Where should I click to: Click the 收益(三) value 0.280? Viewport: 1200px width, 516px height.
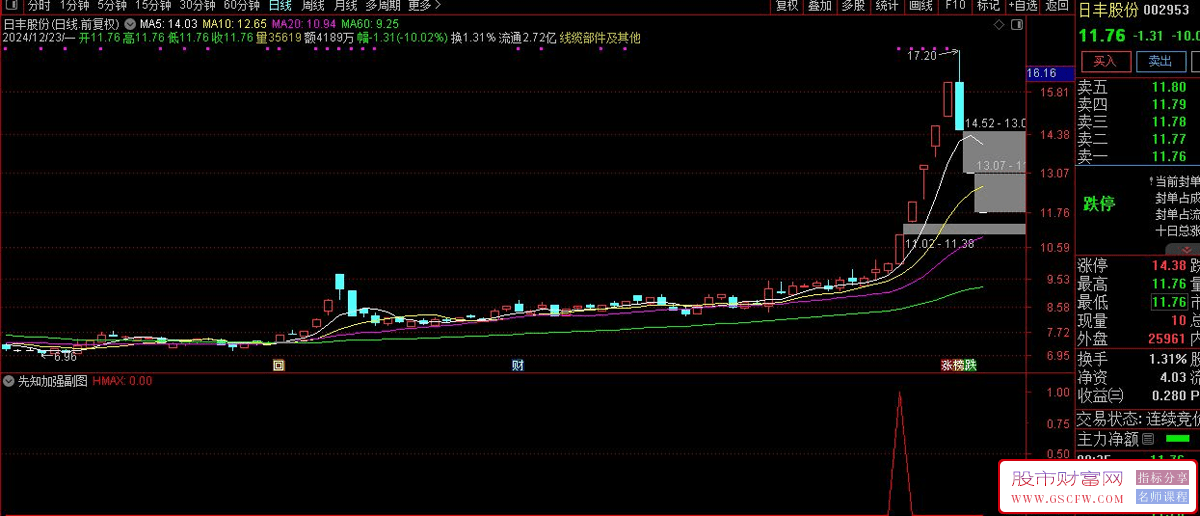tap(1167, 396)
